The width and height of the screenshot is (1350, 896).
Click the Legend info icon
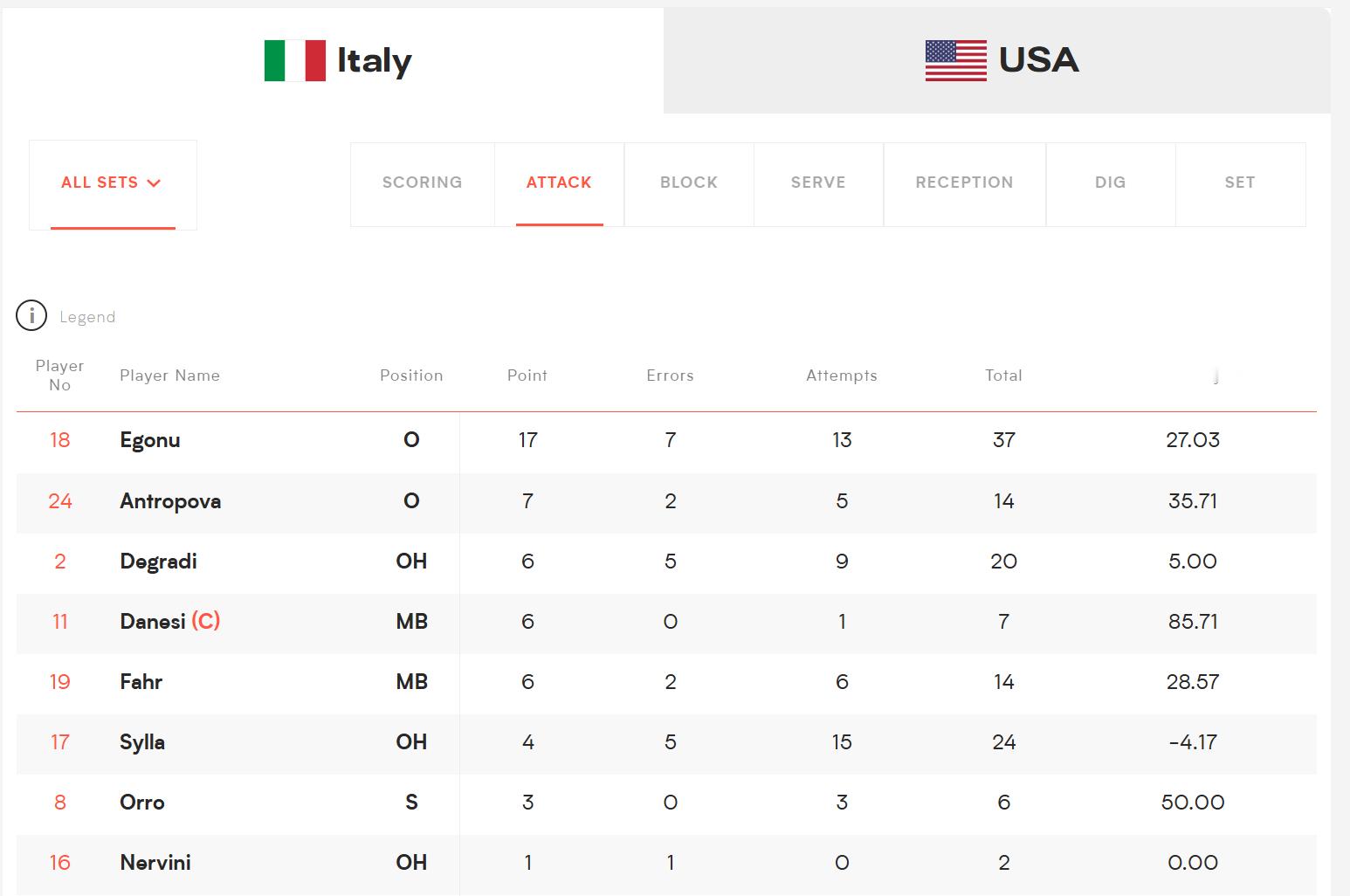[x=31, y=316]
